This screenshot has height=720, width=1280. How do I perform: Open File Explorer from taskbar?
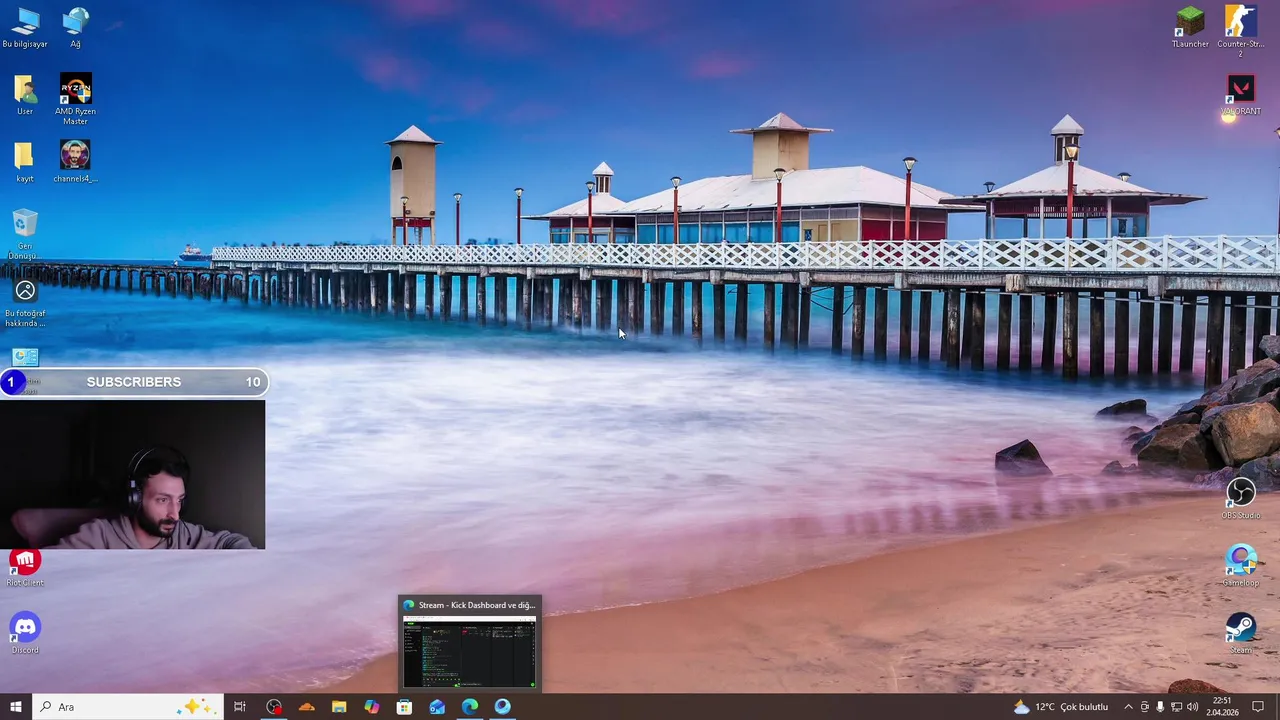[339, 707]
